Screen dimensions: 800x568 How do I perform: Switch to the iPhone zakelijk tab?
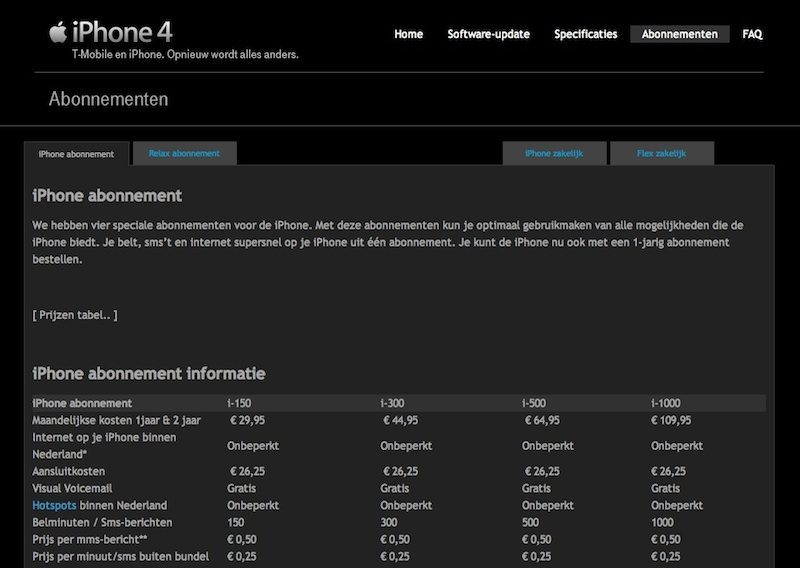point(554,153)
